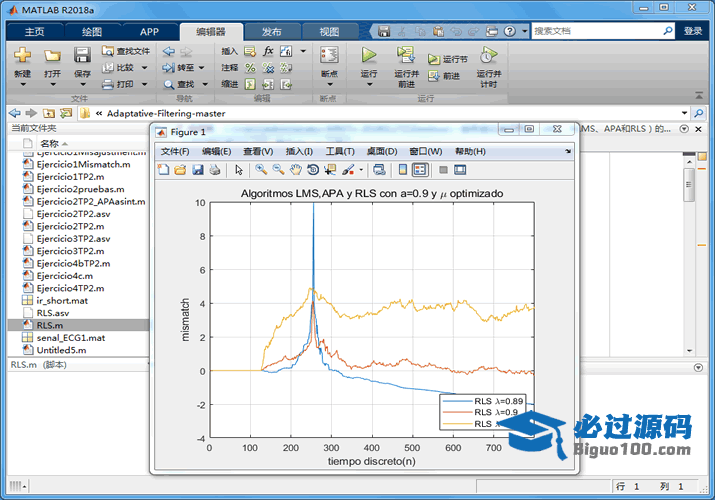The image size is (715, 500).
Task: Click the show plot tools icon in Figure 1
Action: pos(461,170)
